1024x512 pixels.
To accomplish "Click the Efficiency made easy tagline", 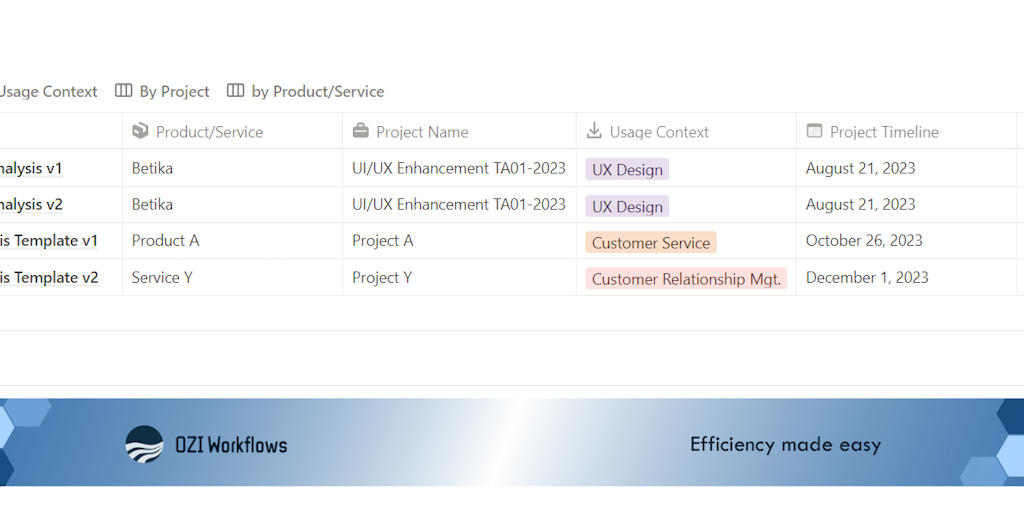I will (x=786, y=445).
